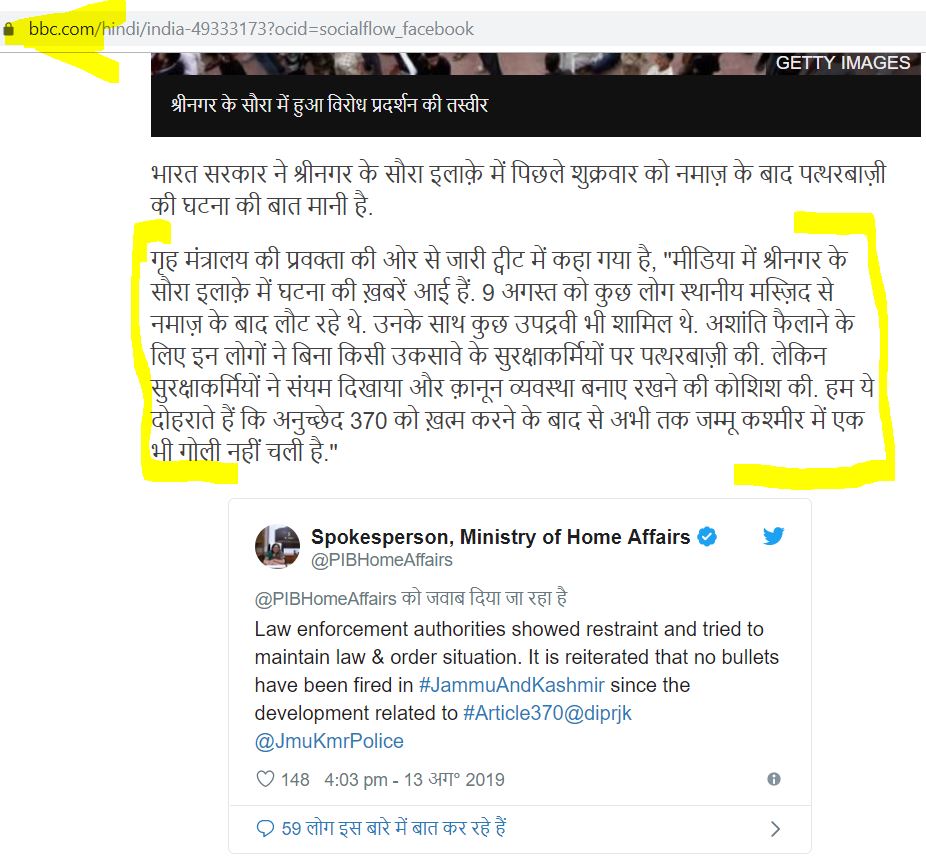Like the tweet with the heart icon
This screenshot has height=858, width=926.
pyautogui.click(x=265, y=779)
